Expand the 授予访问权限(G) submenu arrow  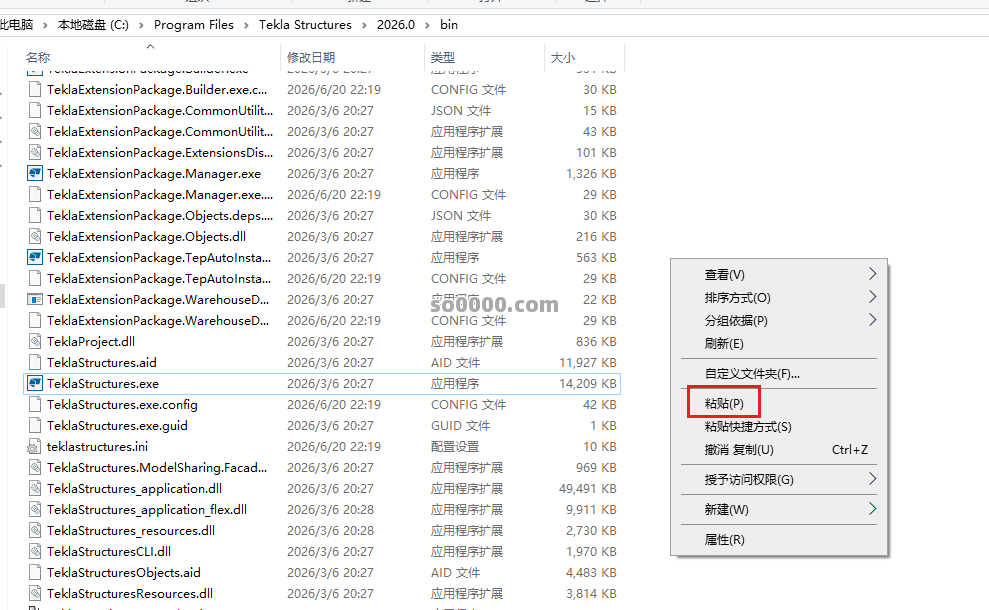pos(872,479)
